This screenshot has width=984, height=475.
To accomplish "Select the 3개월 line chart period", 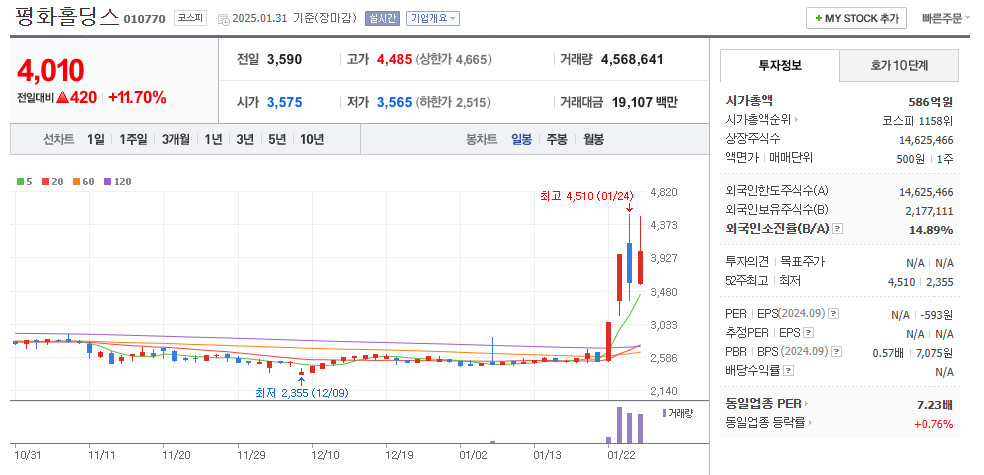I will (x=176, y=139).
